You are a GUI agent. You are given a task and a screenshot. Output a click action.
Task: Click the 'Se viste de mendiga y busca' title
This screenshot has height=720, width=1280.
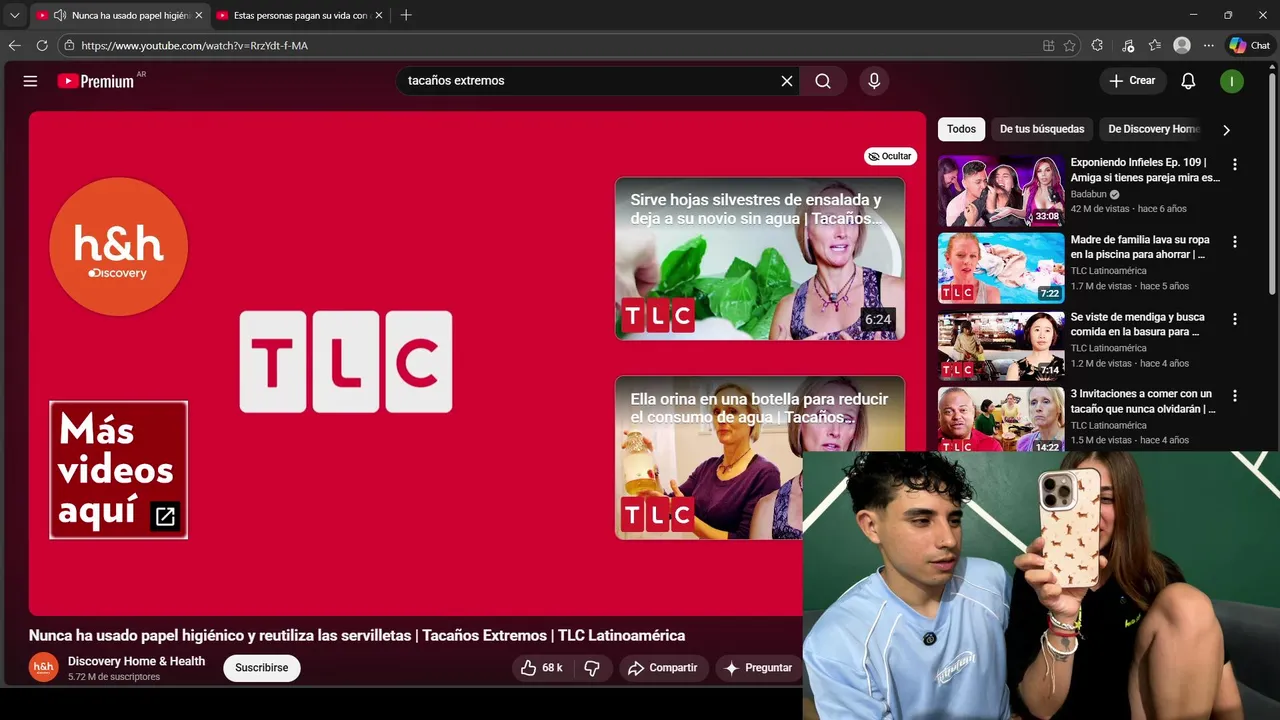coord(1137,324)
